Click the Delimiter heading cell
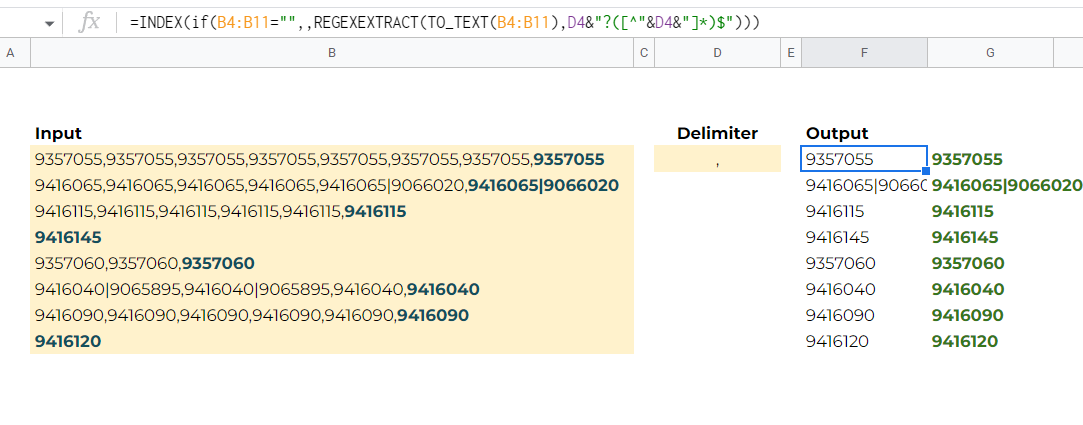This screenshot has height=425, width=1083. (717, 133)
